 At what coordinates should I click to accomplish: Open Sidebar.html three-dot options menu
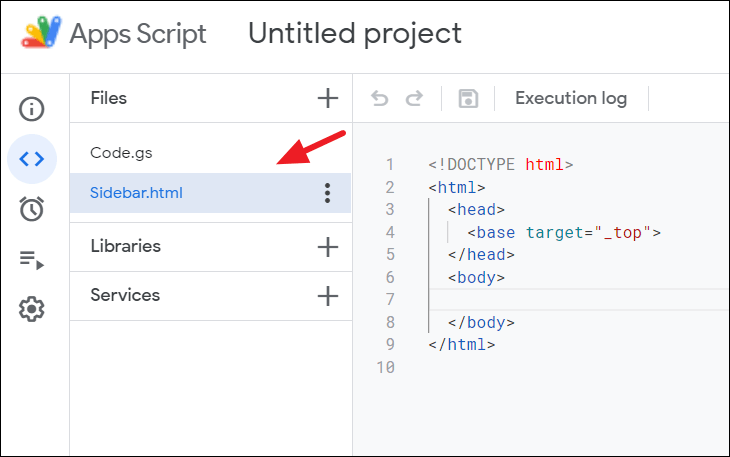click(x=327, y=193)
